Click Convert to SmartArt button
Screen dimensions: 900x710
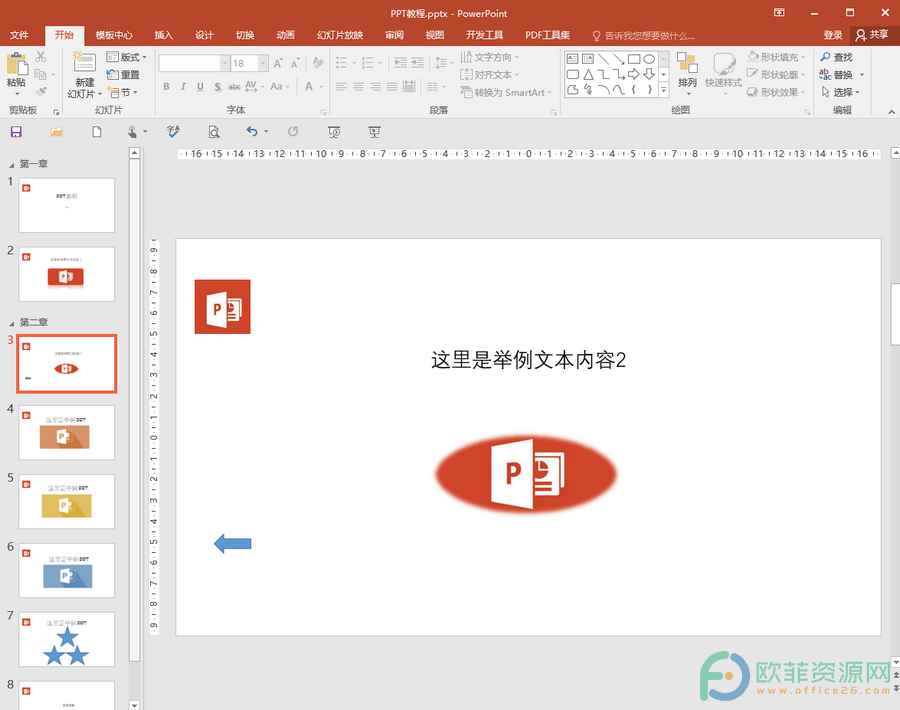coord(505,92)
